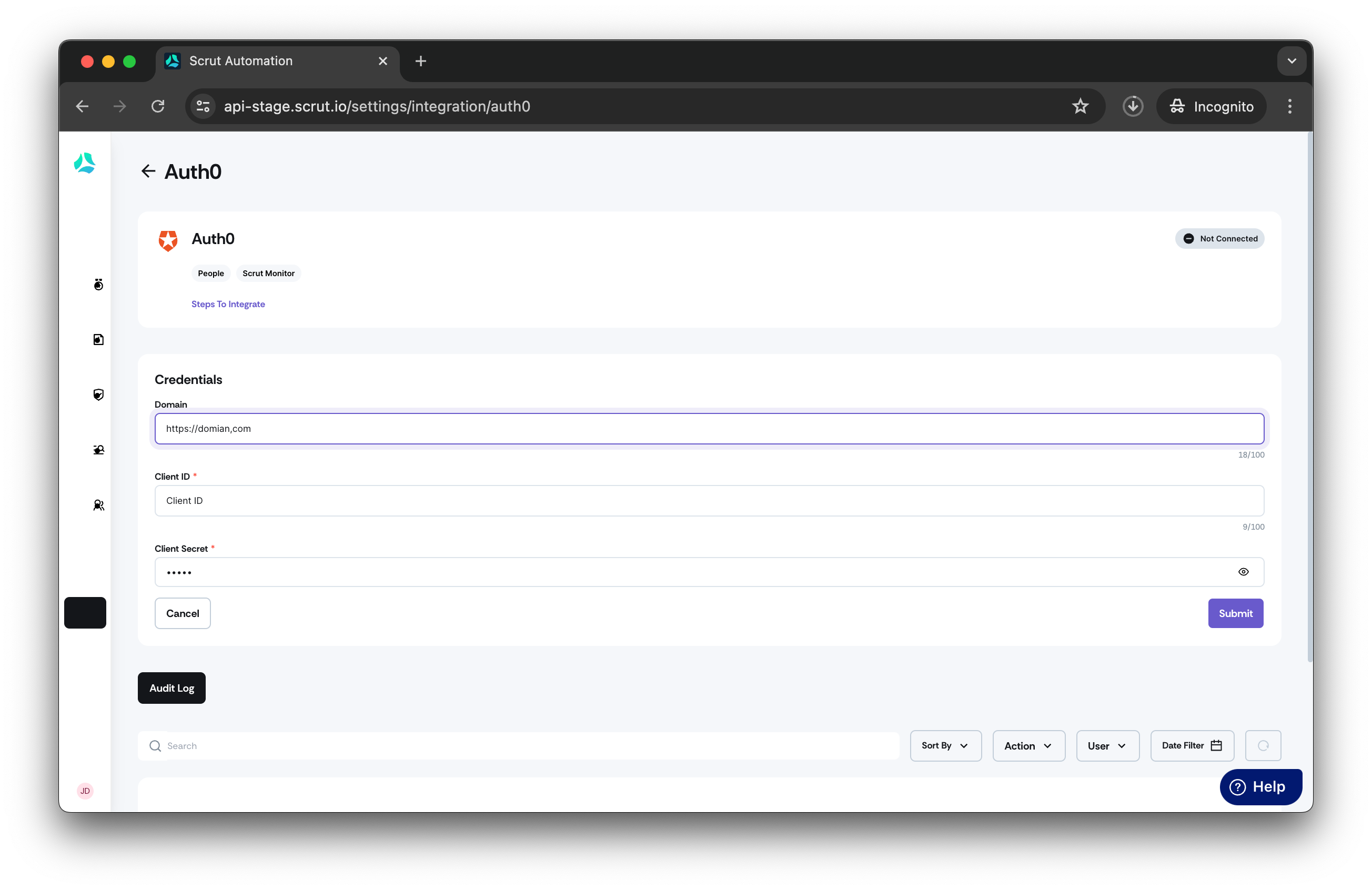Open the Help widget
Viewport: 1372px width, 890px height.
pos(1260,786)
